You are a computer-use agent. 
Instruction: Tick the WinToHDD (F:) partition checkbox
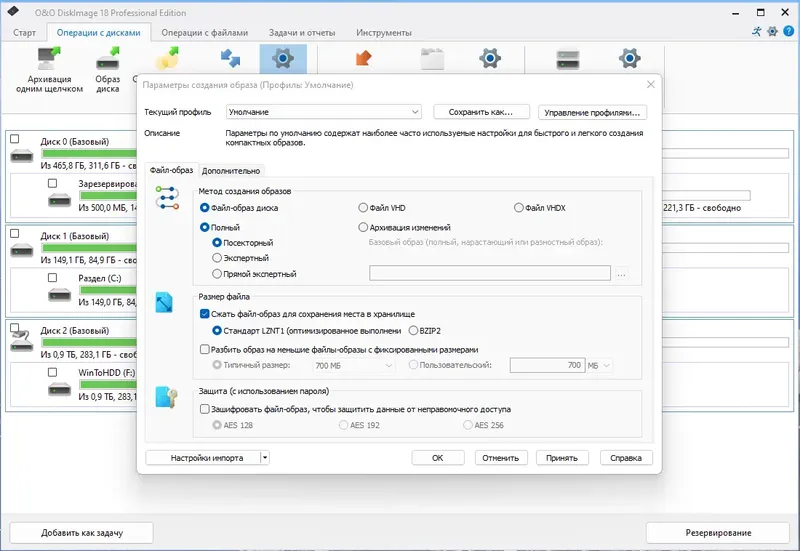pos(53,372)
